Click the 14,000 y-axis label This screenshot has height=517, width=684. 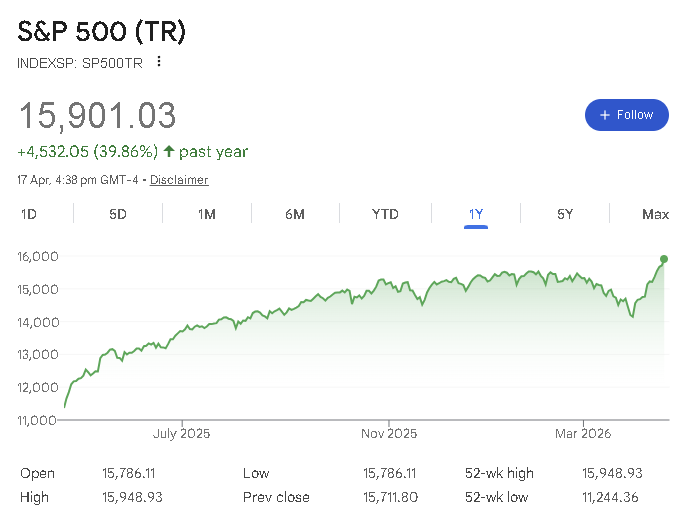click(38, 322)
